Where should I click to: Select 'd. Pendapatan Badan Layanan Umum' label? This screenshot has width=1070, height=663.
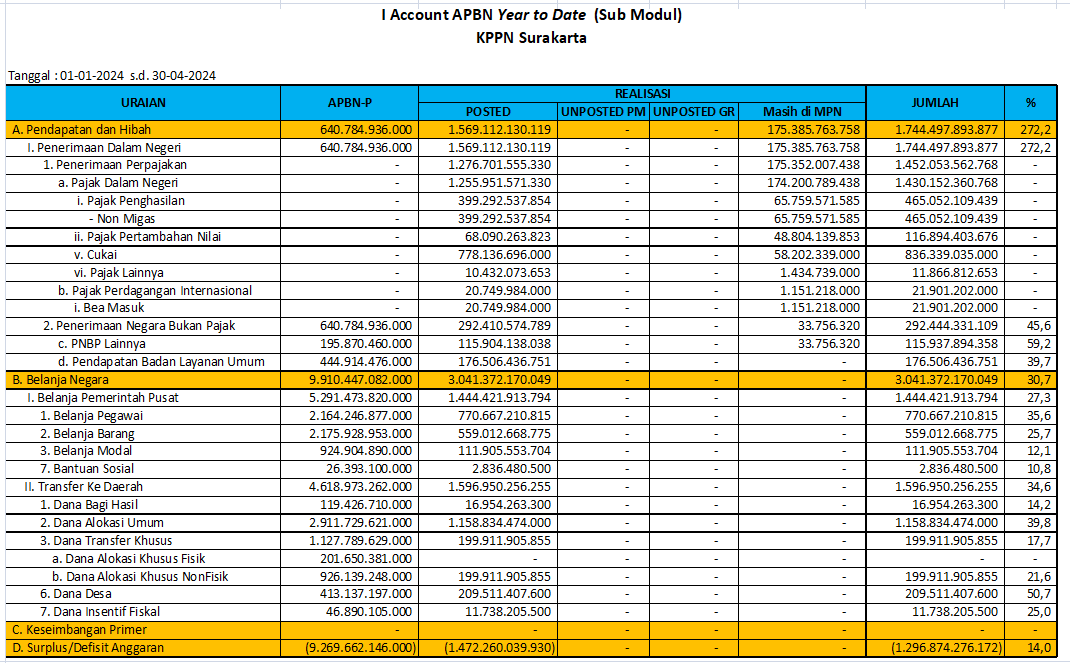pyautogui.click(x=161, y=362)
